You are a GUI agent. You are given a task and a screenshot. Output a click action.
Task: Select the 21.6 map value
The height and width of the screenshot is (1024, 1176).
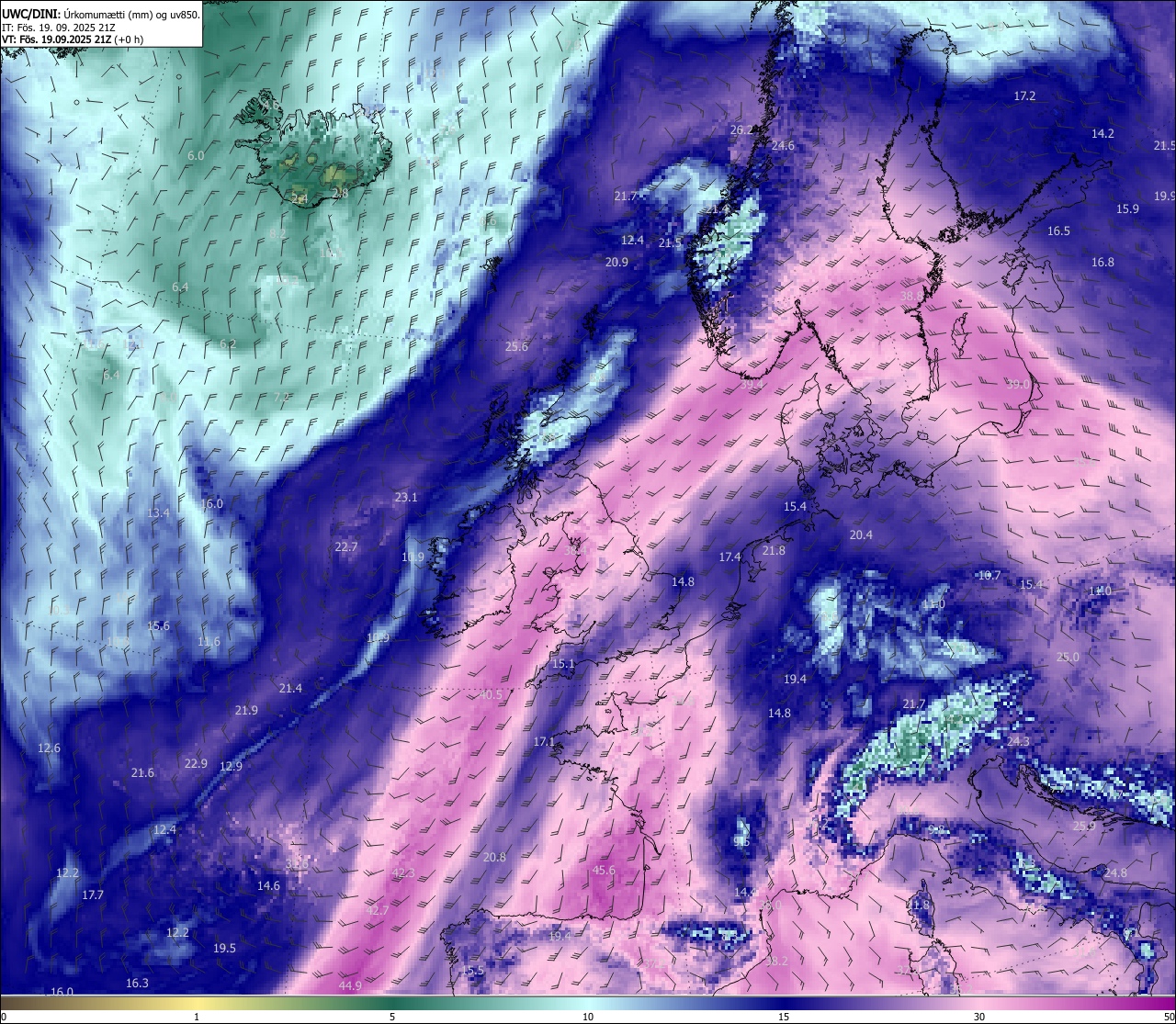point(142,773)
